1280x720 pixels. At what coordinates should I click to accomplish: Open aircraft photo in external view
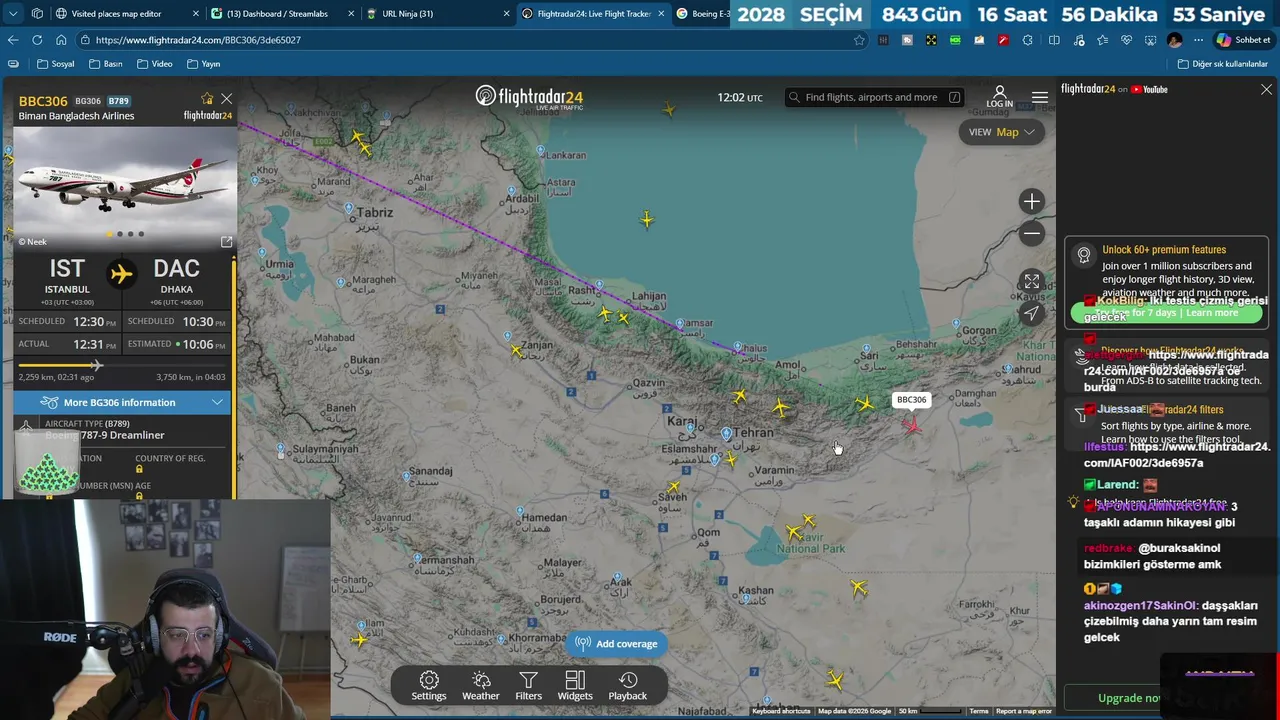(226, 242)
